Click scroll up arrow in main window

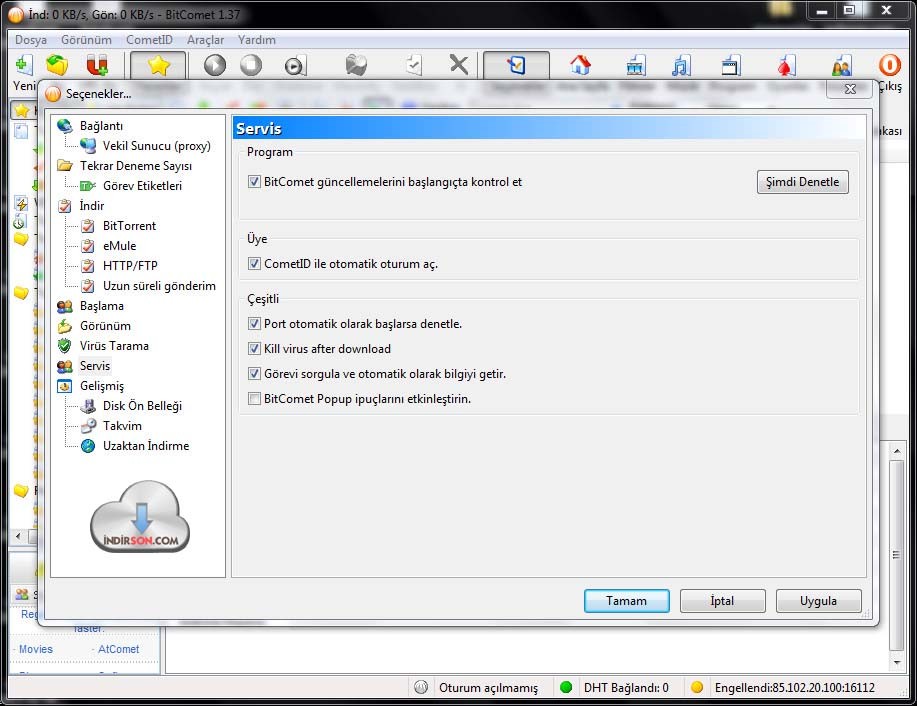[x=897, y=451]
